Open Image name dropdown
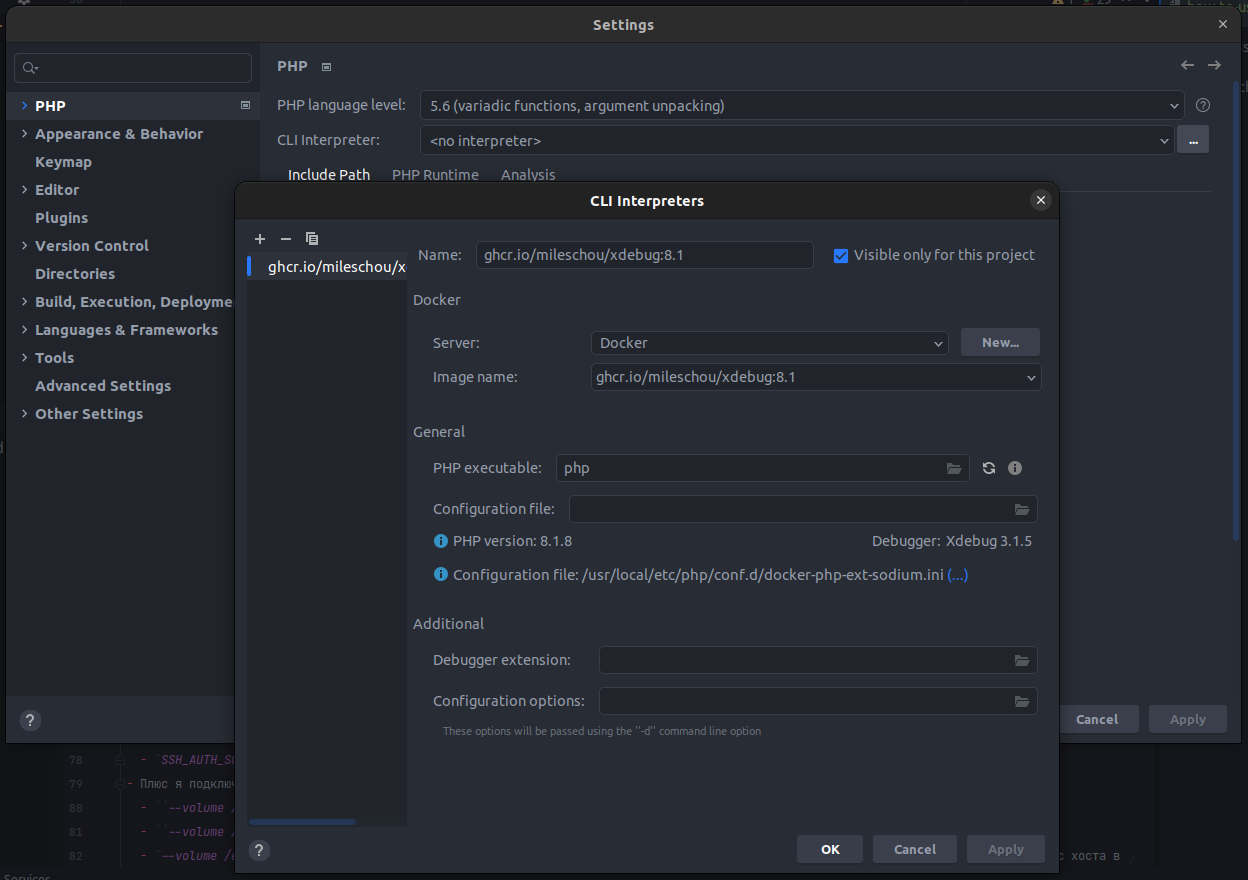The height and width of the screenshot is (880, 1248). [x=1031, y=377]
